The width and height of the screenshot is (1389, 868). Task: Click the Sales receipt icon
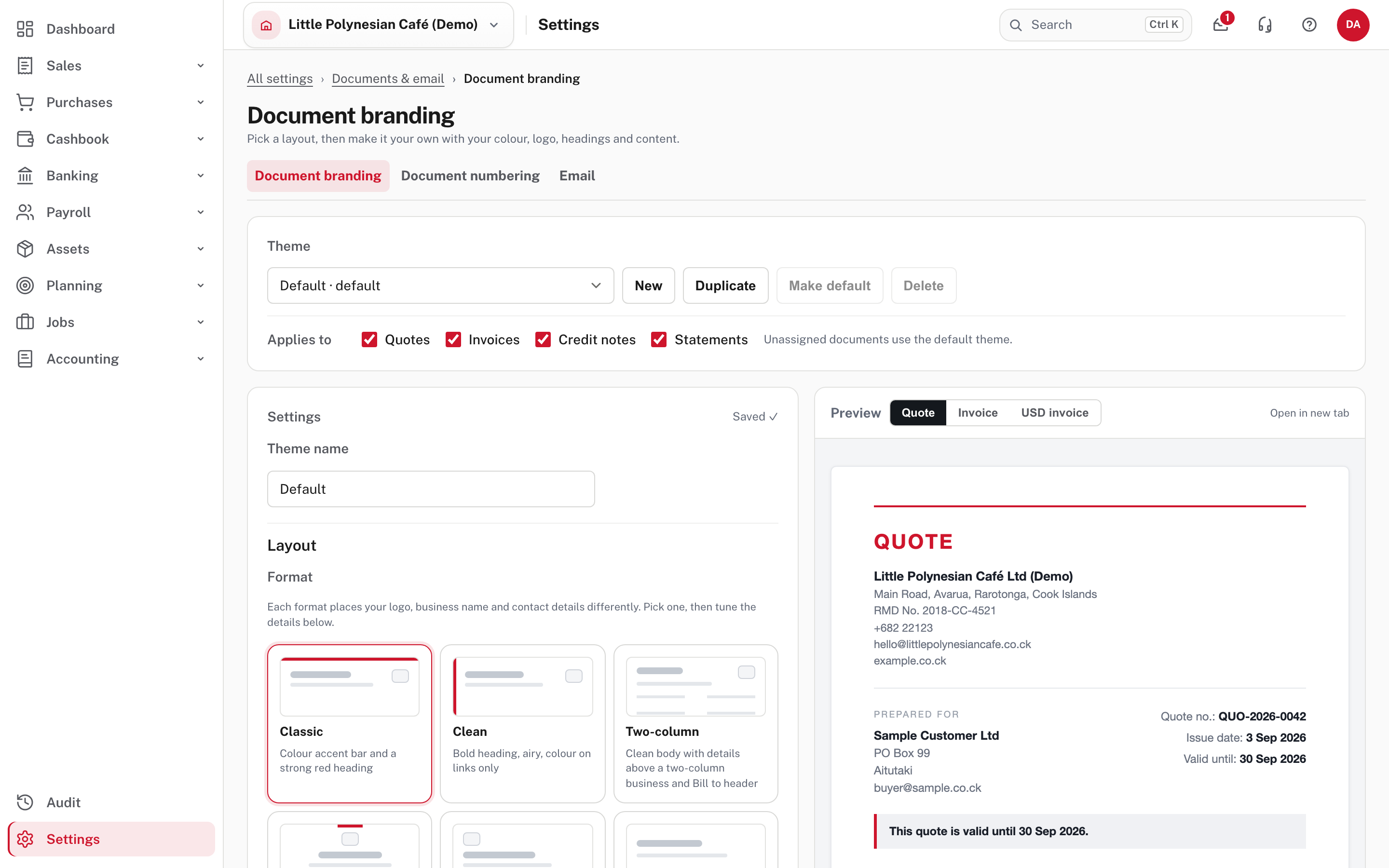pyautogui.click(x=25, y=66)
